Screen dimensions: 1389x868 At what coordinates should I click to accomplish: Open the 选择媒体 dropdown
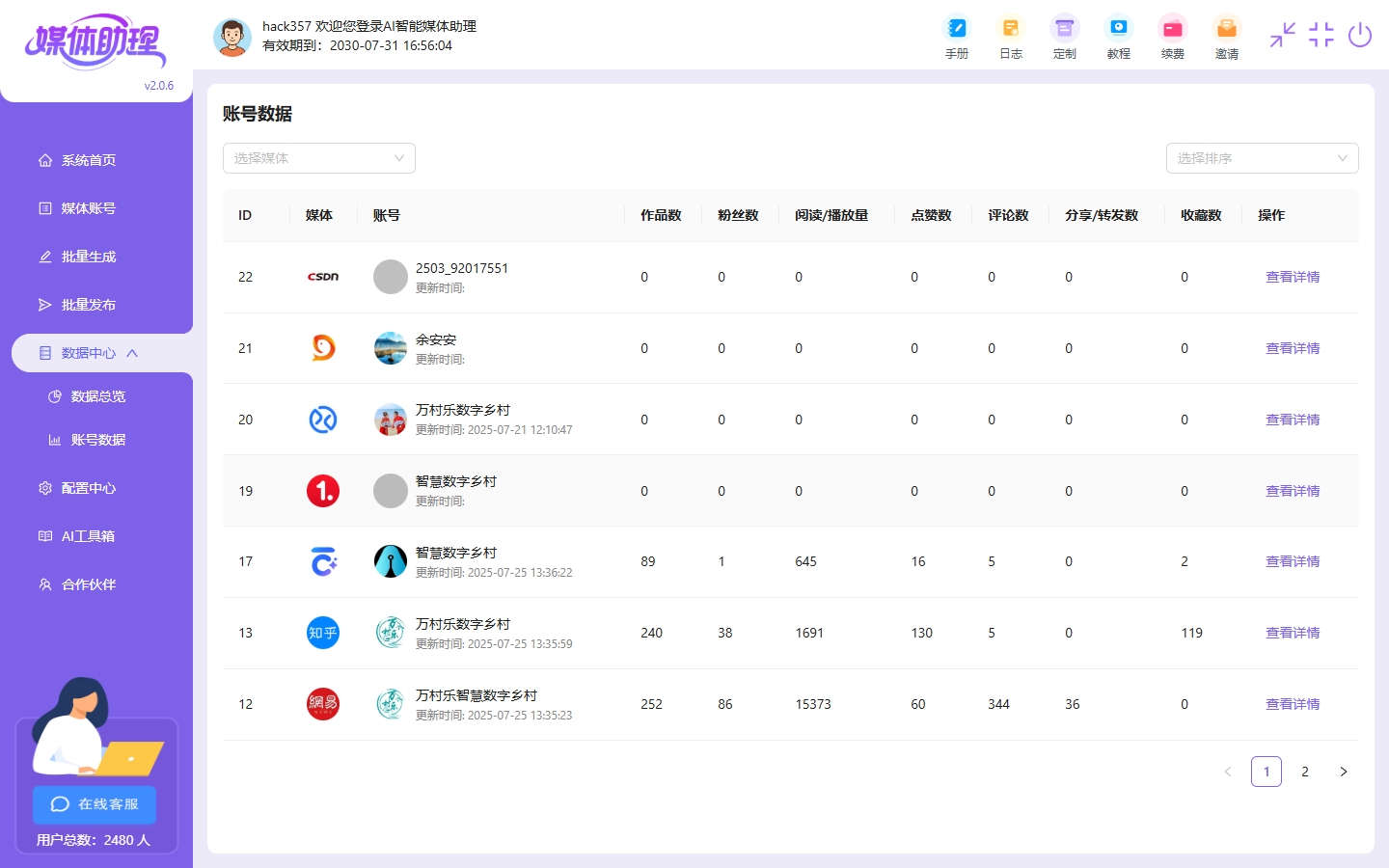[x=318, y=158]
